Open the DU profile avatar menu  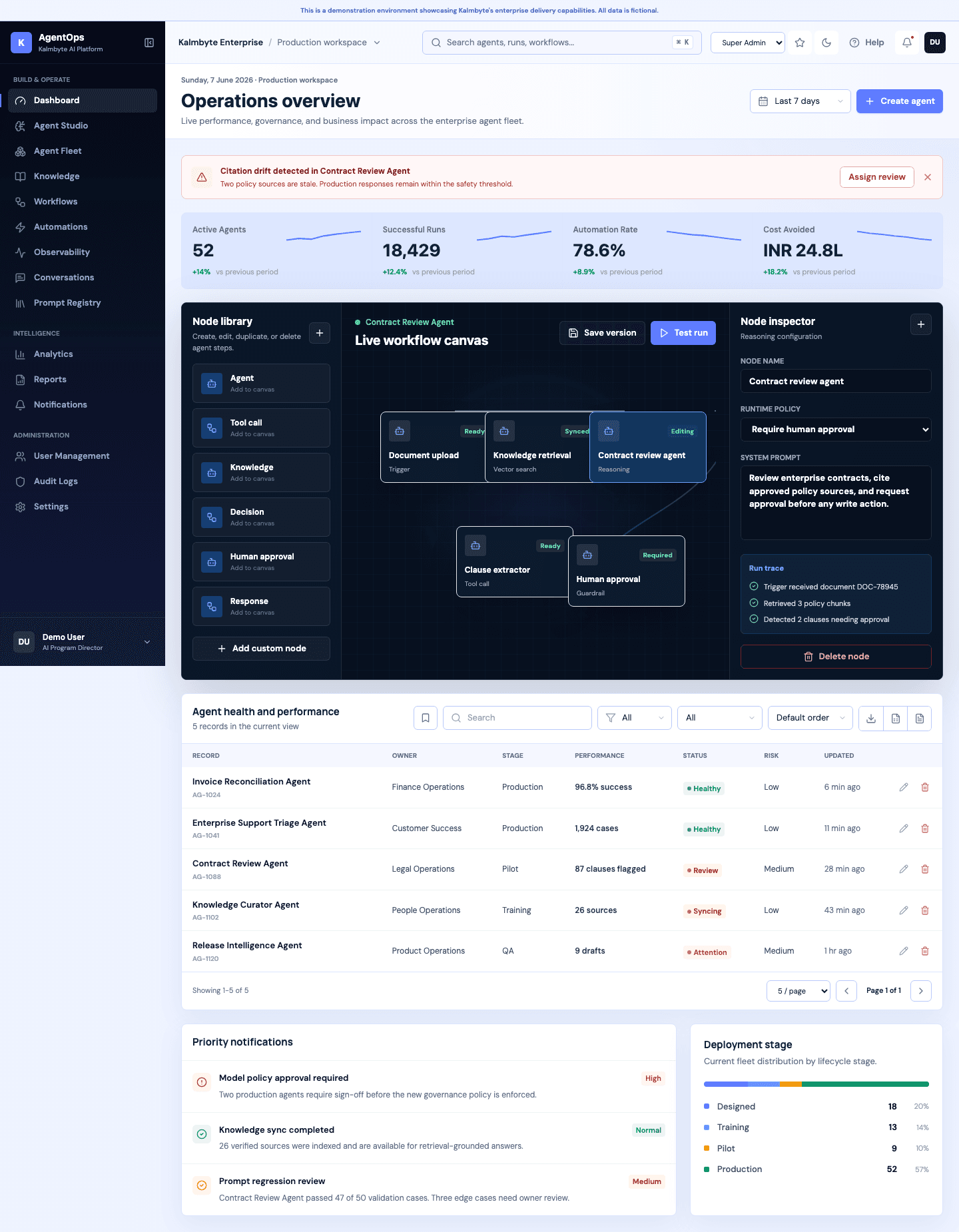click(x=935, y=43)
